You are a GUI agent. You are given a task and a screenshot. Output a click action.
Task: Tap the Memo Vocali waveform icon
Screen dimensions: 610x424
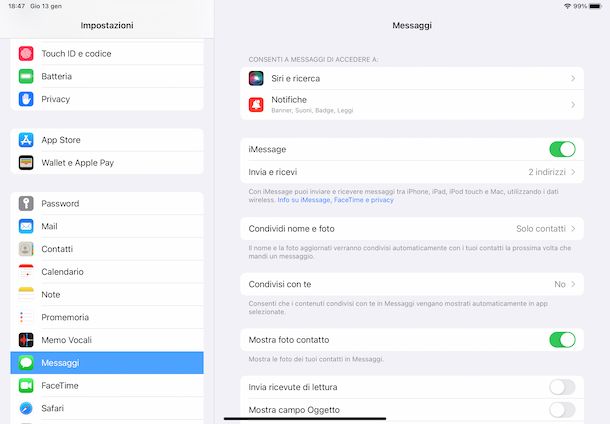click(x=26, y=340)
